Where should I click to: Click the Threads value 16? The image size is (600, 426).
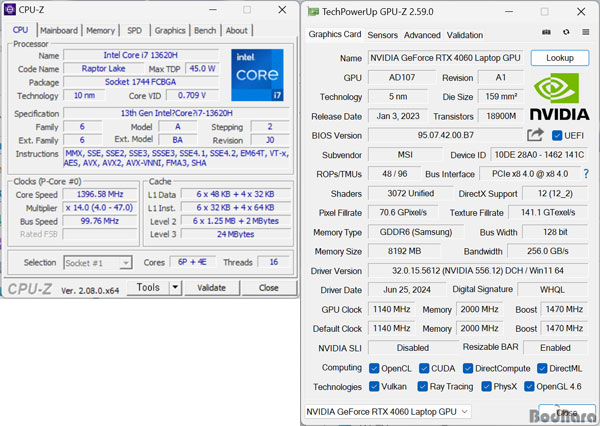tap(274, 262)
